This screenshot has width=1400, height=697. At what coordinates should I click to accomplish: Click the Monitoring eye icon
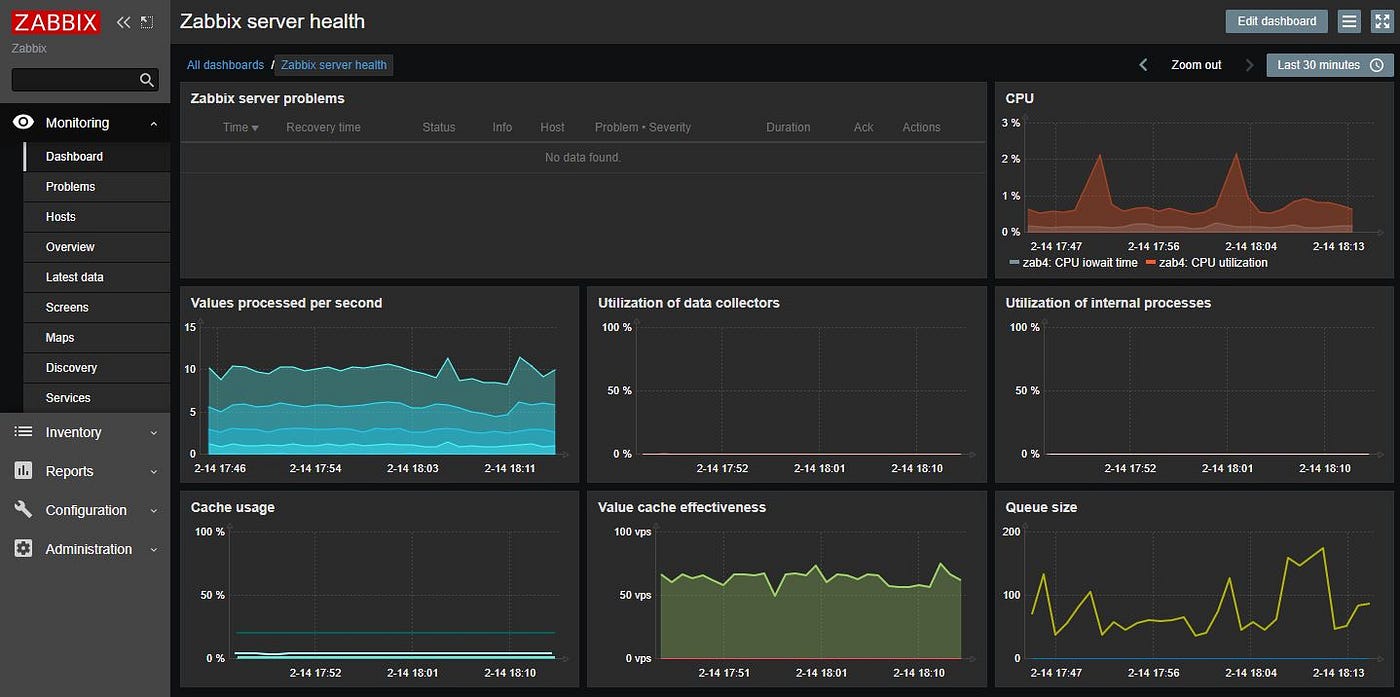pos(24,123)
